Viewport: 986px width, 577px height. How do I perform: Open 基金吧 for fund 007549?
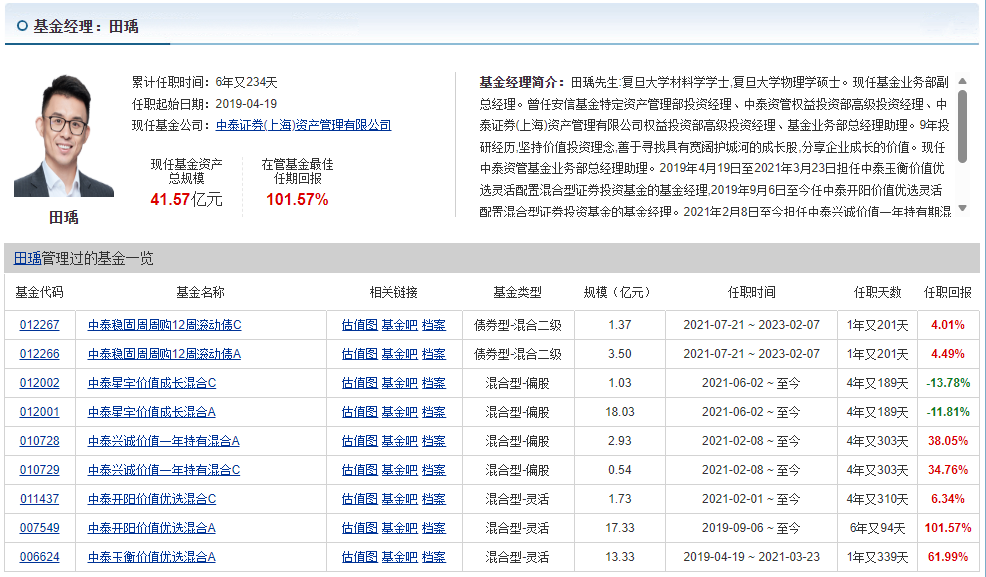pos(399,527)
